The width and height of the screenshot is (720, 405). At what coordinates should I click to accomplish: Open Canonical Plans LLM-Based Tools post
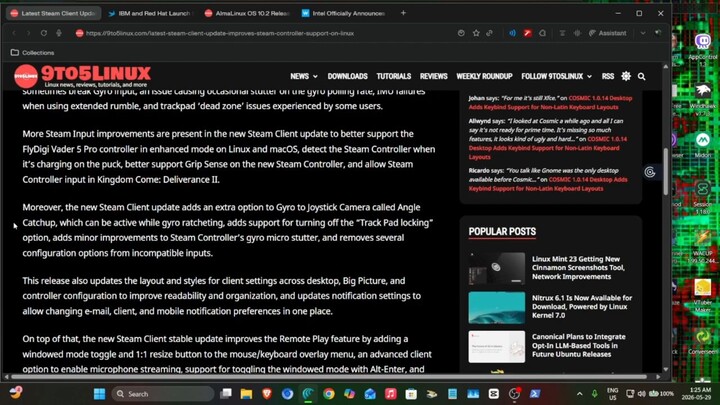pyautogui.click(x=579, y=345)
